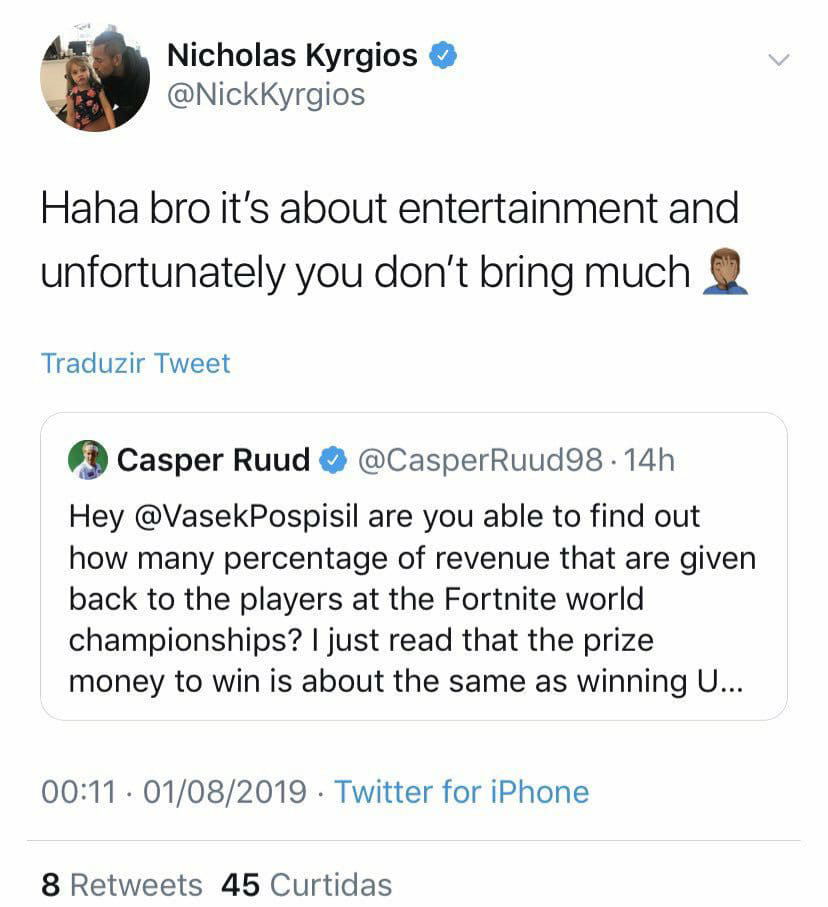Click the 00:11 tweet time
This screenshot has height=907, width=828.
[x=78, y=792]
